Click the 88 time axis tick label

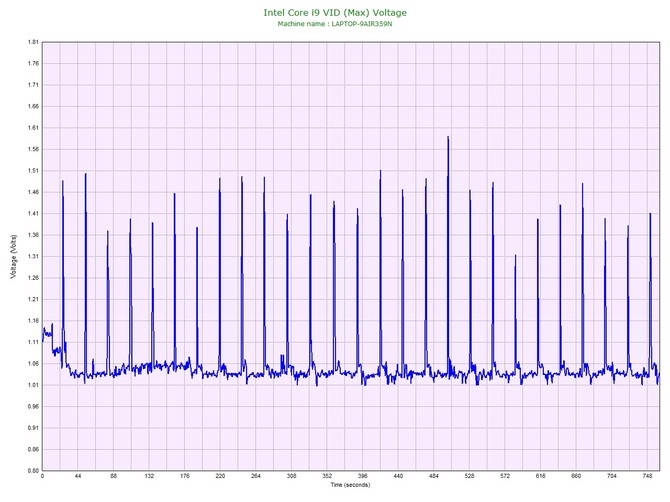click(113, 476)
